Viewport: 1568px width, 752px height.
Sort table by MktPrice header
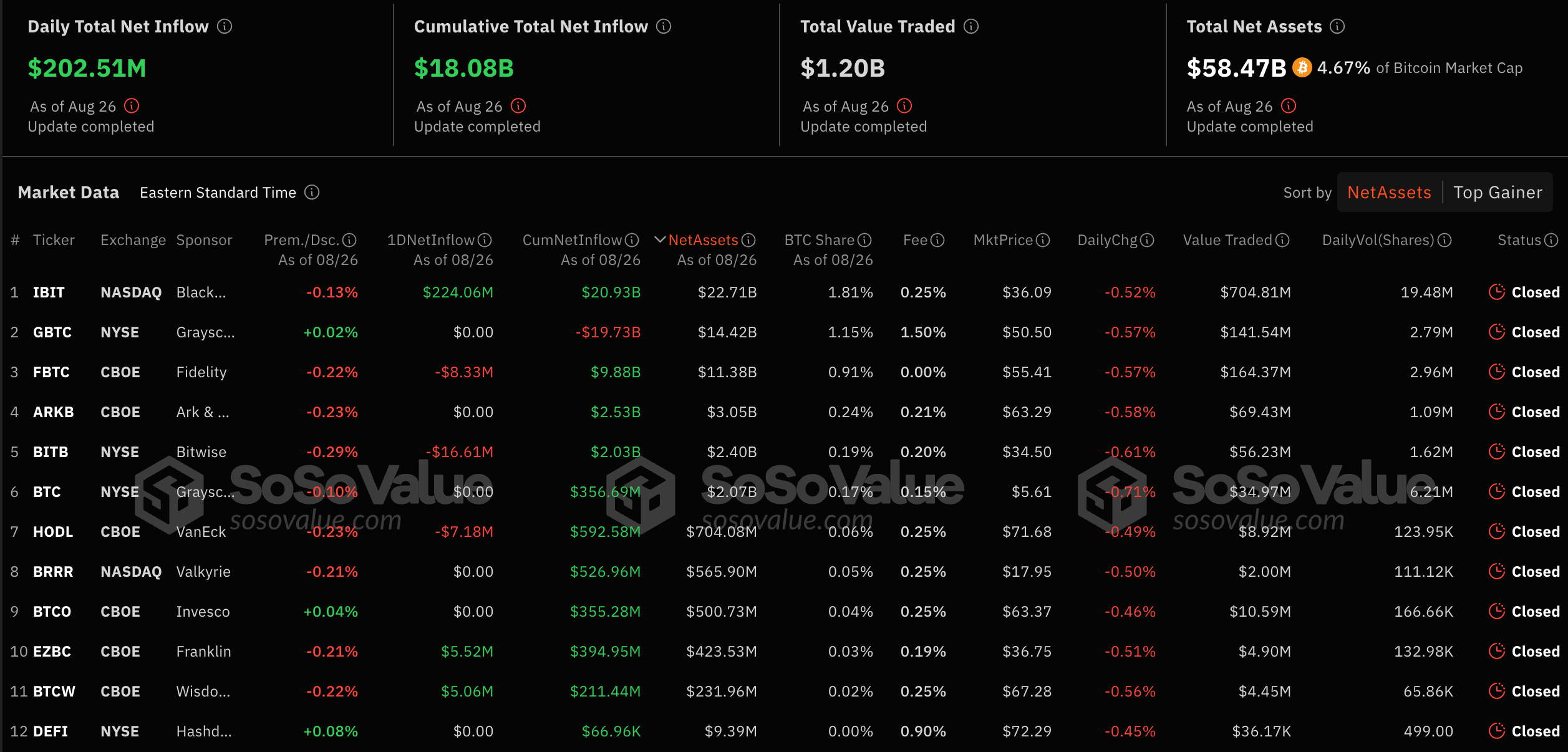pos(1004,240)
